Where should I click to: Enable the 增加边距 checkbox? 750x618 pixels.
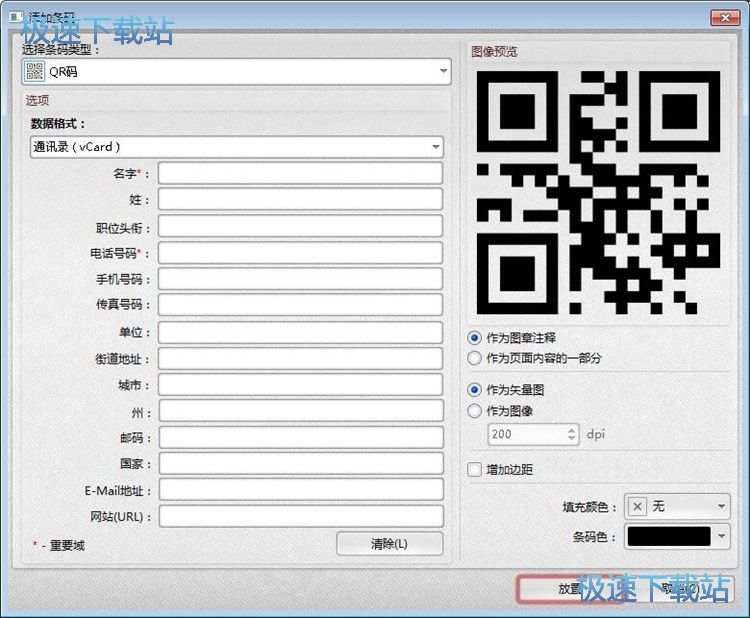coord(474,469)
